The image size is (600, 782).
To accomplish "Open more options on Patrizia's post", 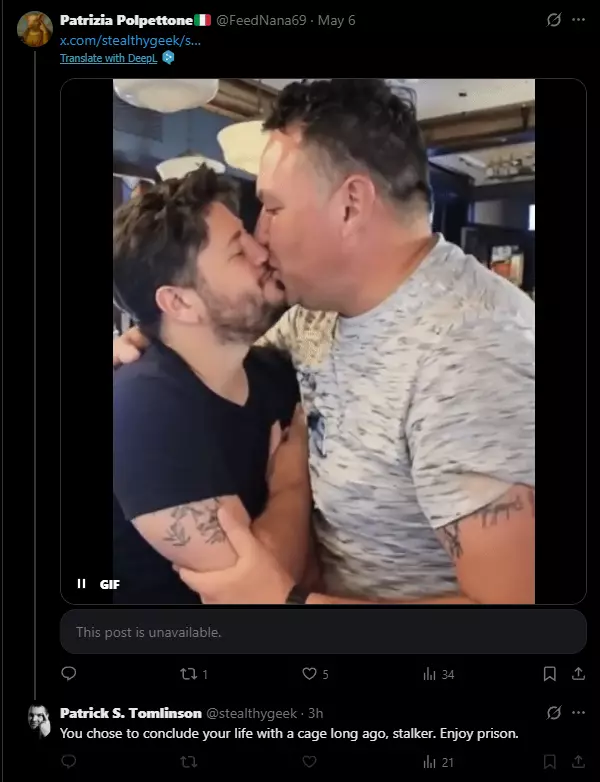I will (x=579, y=20).
